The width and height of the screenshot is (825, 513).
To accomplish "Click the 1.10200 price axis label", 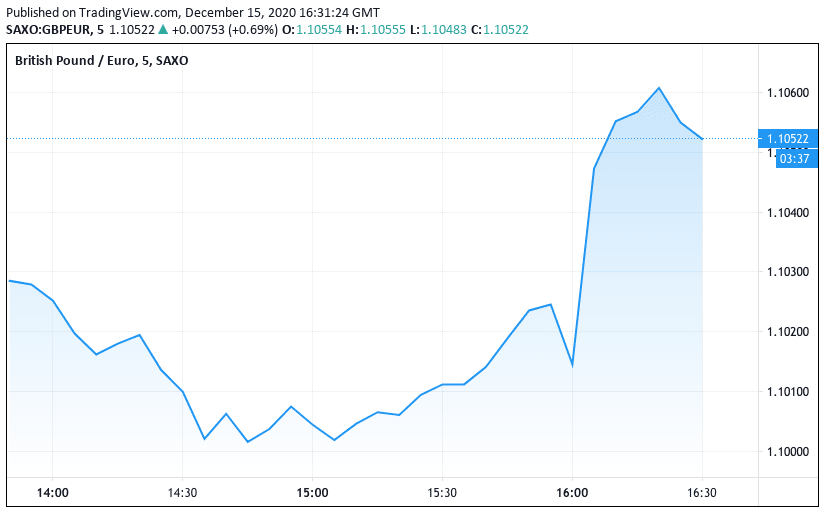I will 788,332.
